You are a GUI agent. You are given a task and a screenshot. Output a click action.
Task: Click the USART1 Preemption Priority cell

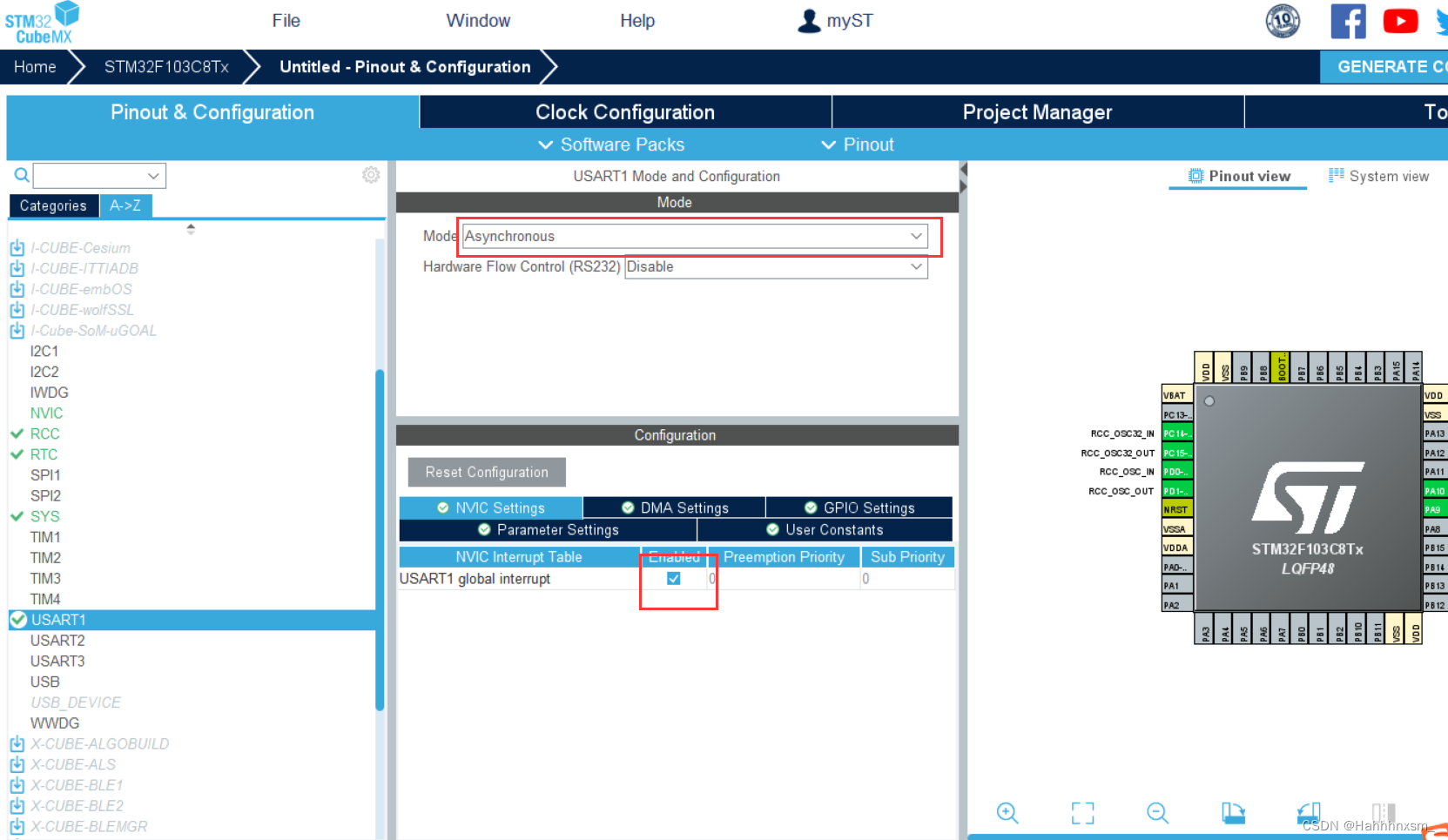(x=784, y=579)
